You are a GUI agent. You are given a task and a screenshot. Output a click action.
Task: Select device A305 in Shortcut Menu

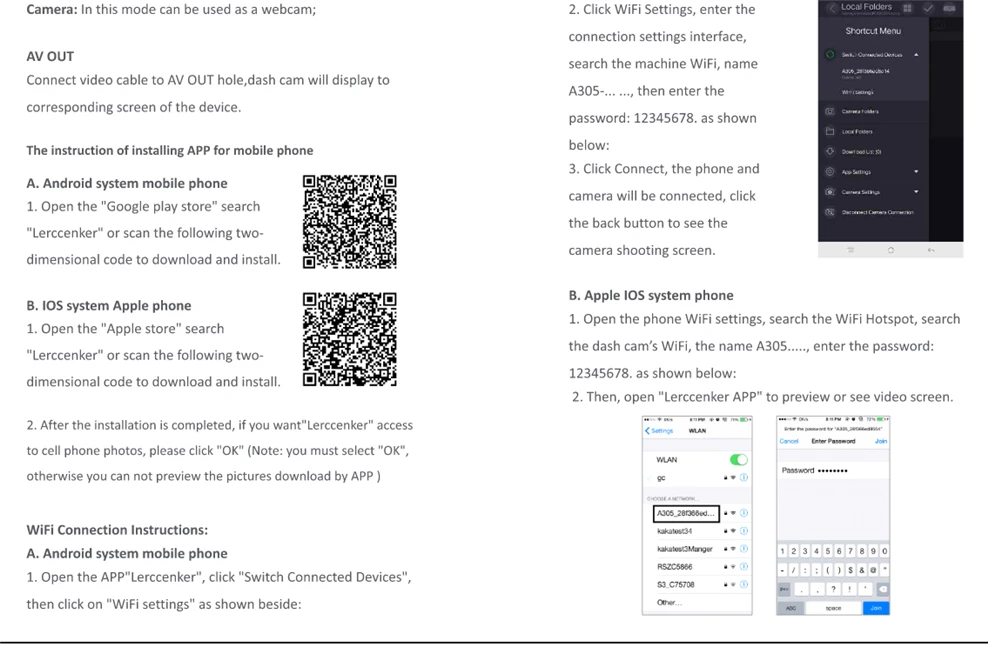tap(865, 71)
